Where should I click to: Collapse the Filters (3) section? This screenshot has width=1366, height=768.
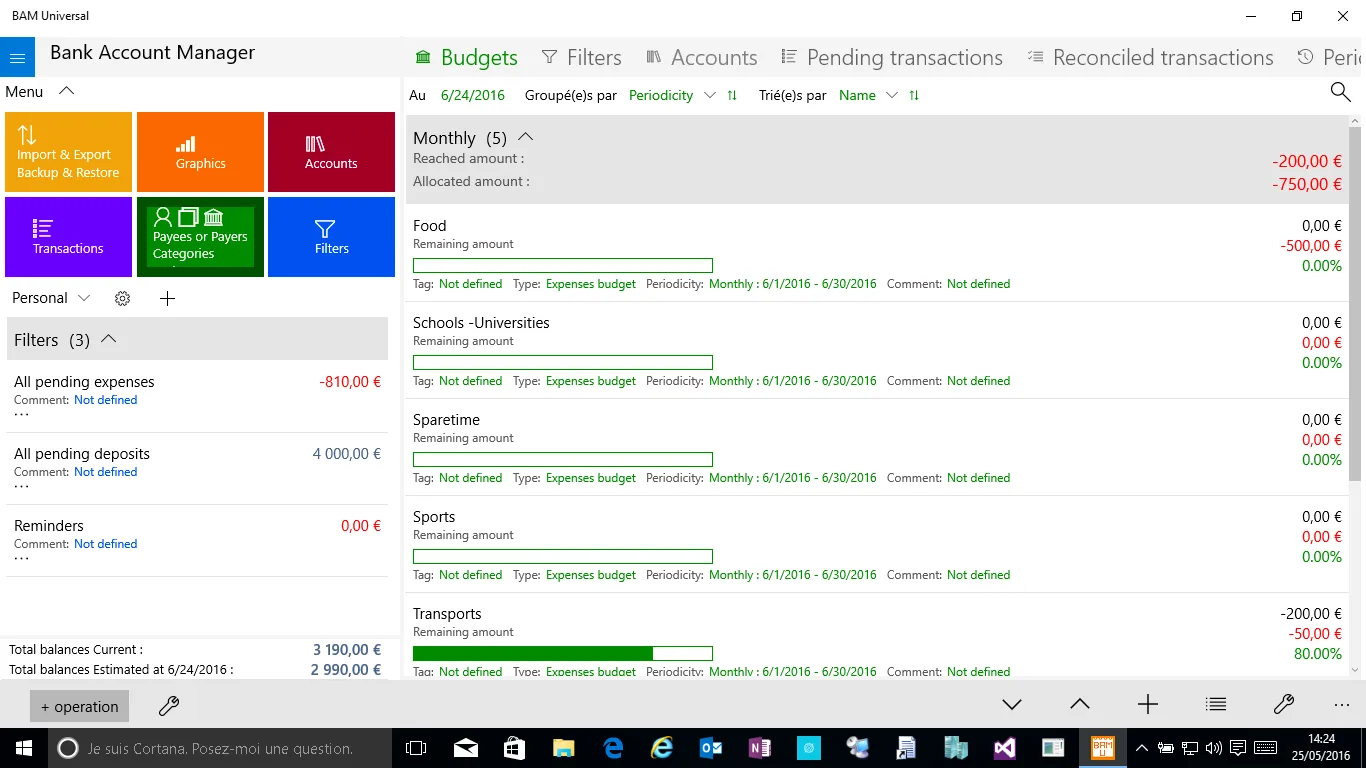pyautogui.click(x=109, y=339)
